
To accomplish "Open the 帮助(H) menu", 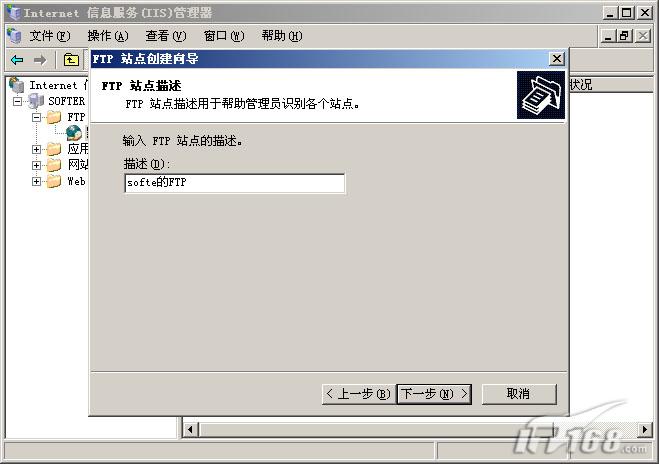I will 282,36.
